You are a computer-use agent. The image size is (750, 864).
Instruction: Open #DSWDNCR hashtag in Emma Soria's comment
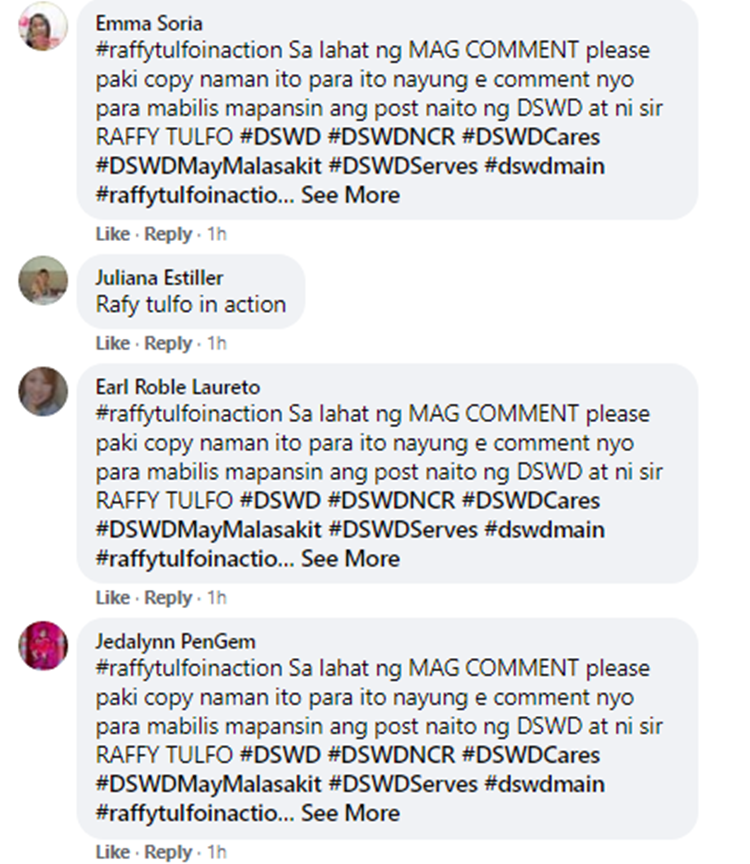(391, 137)
